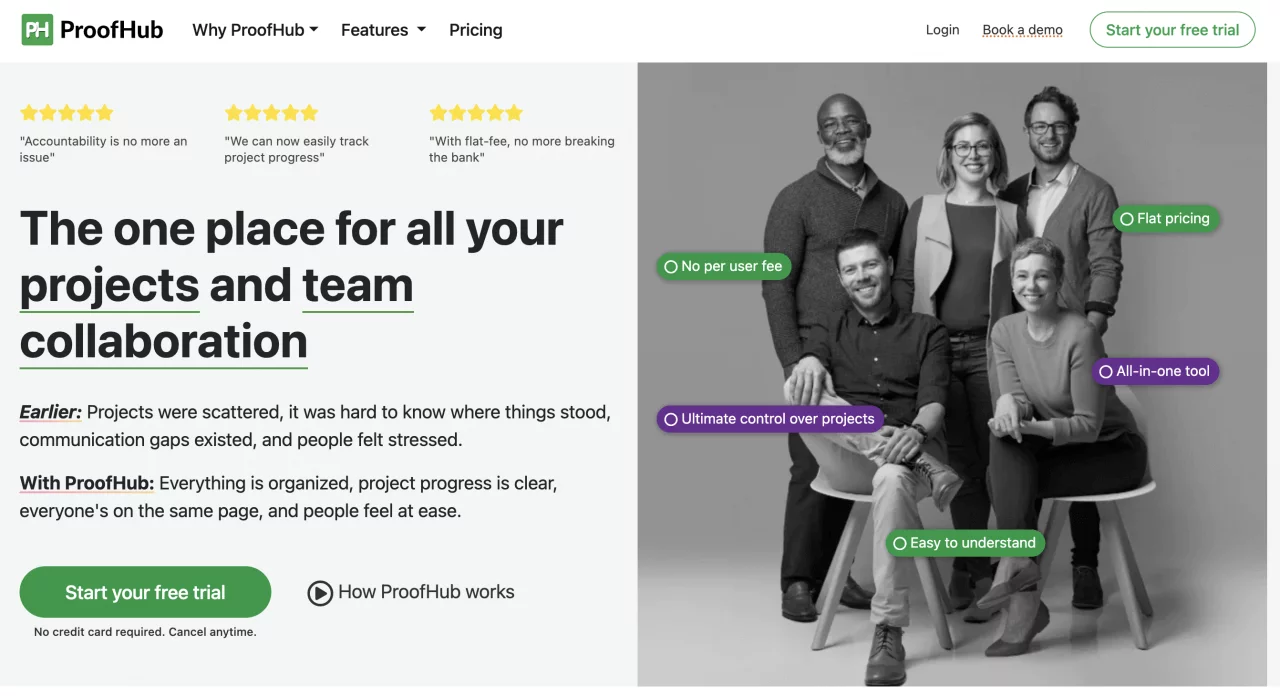Screen dimensions: 1280x696
Task: Click the ProofHub PH logo icon
Action: click(x=37, y=29)
